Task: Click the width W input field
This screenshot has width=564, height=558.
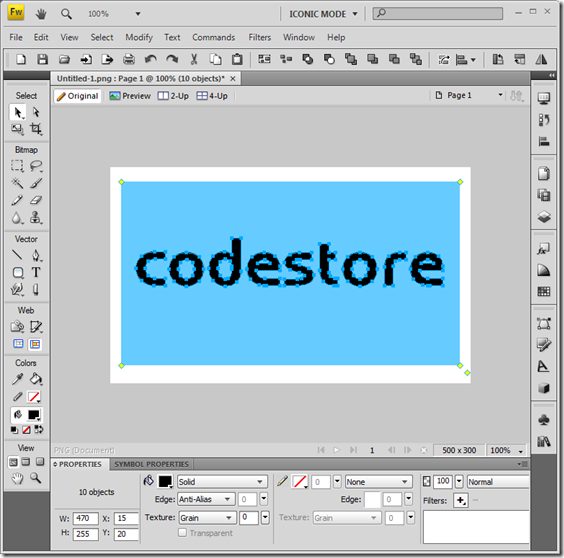Action: click(86, 518)
